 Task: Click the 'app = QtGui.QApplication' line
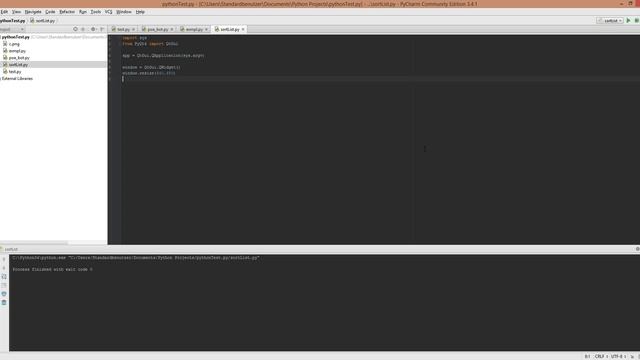(x=163, y=56)
